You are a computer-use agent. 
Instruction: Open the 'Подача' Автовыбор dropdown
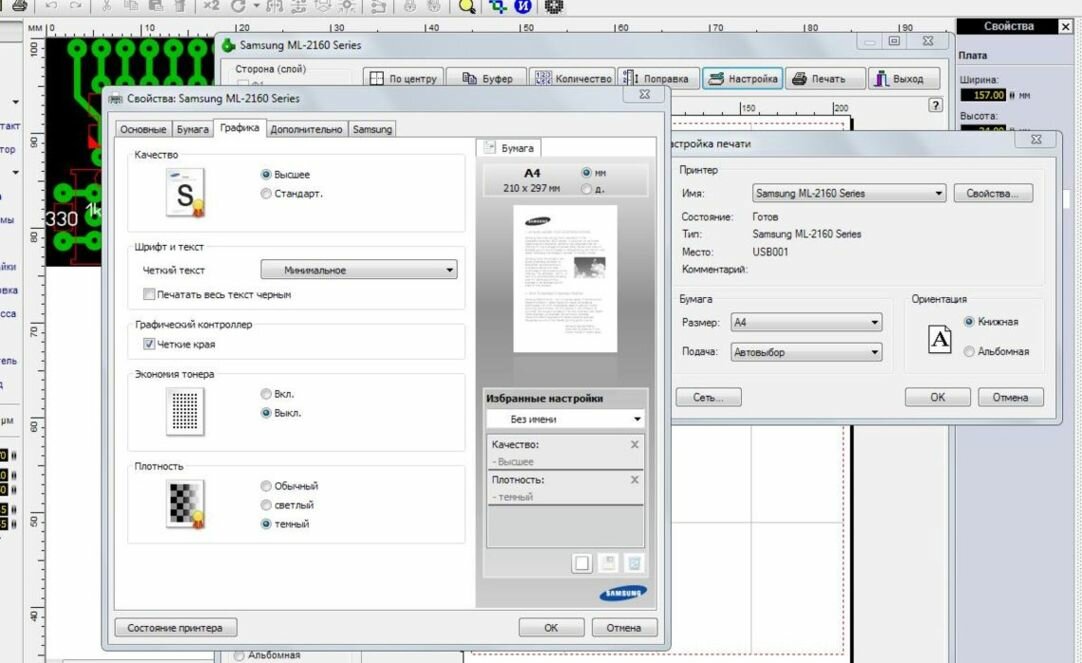pyautogui.click(x=806, y=352)
